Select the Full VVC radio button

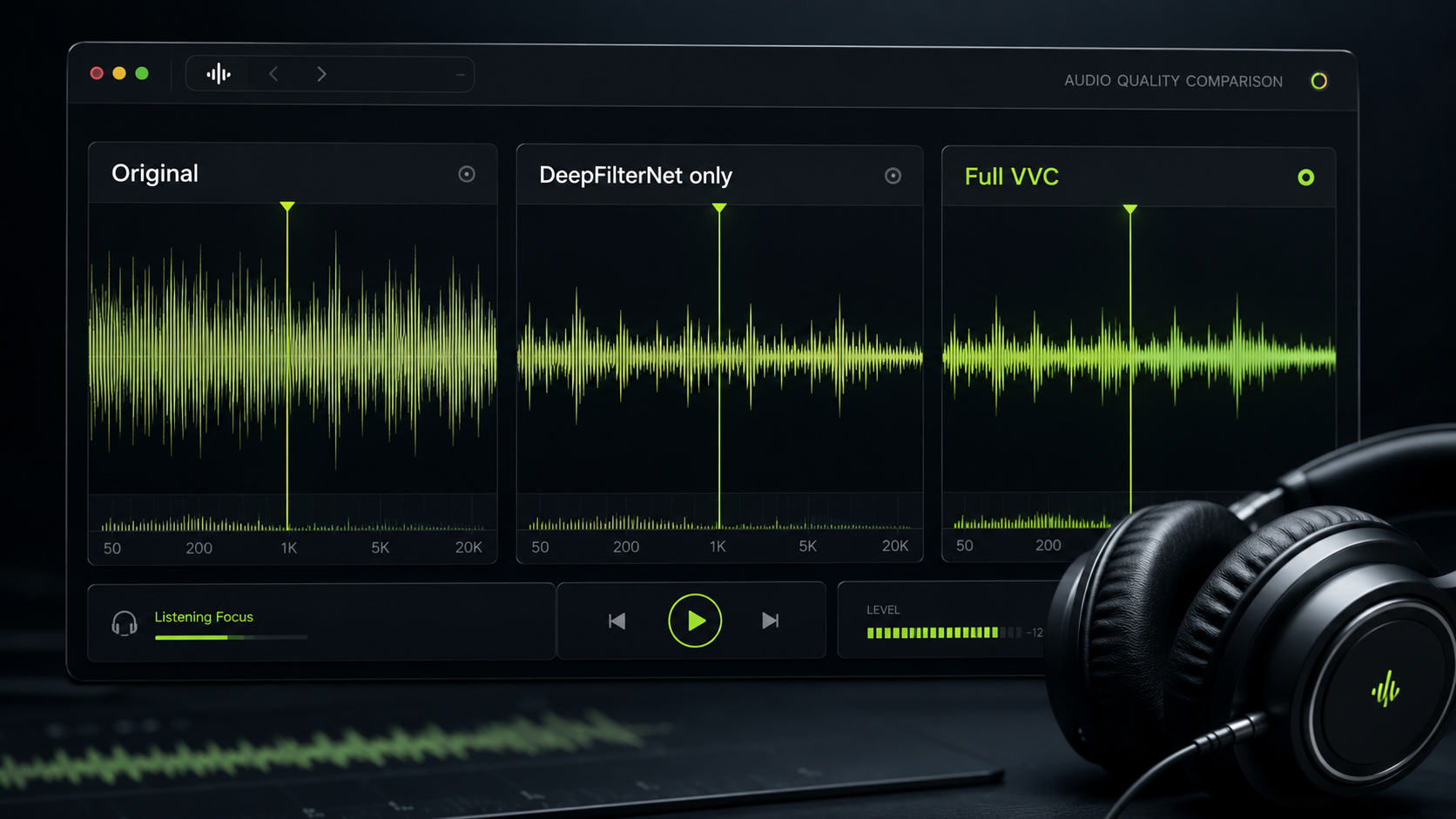[x=1305, y=178]
